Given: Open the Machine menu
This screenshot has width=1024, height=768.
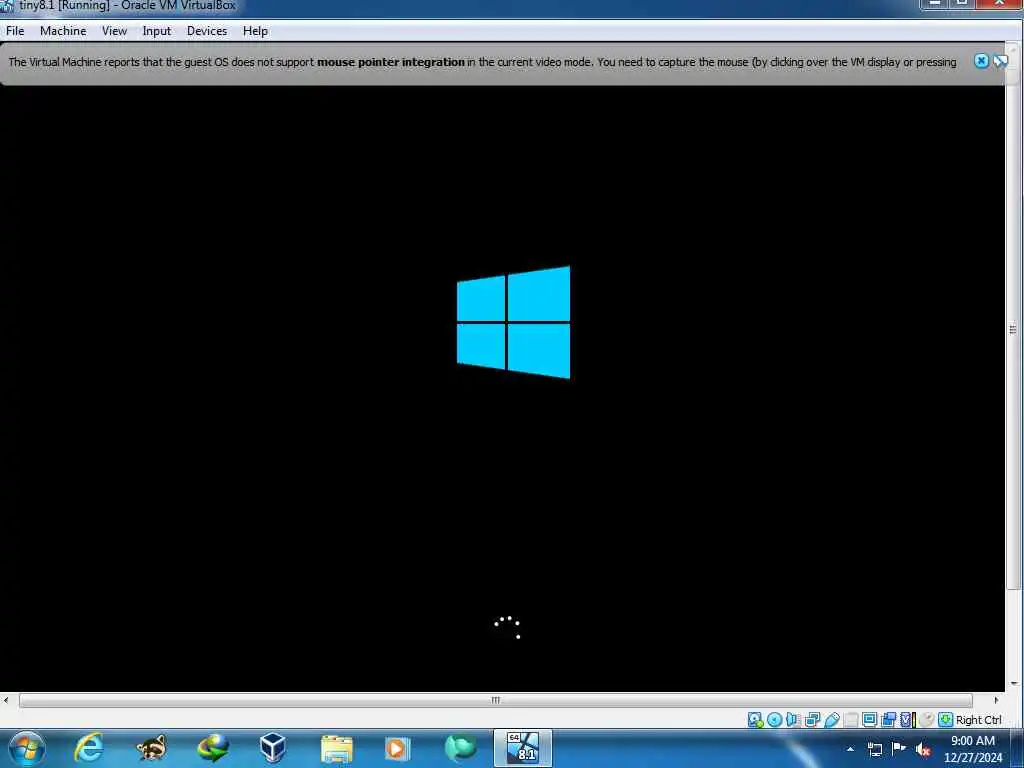Looking at the screenshot, I should pyautogui.click(x=63, y=31).
